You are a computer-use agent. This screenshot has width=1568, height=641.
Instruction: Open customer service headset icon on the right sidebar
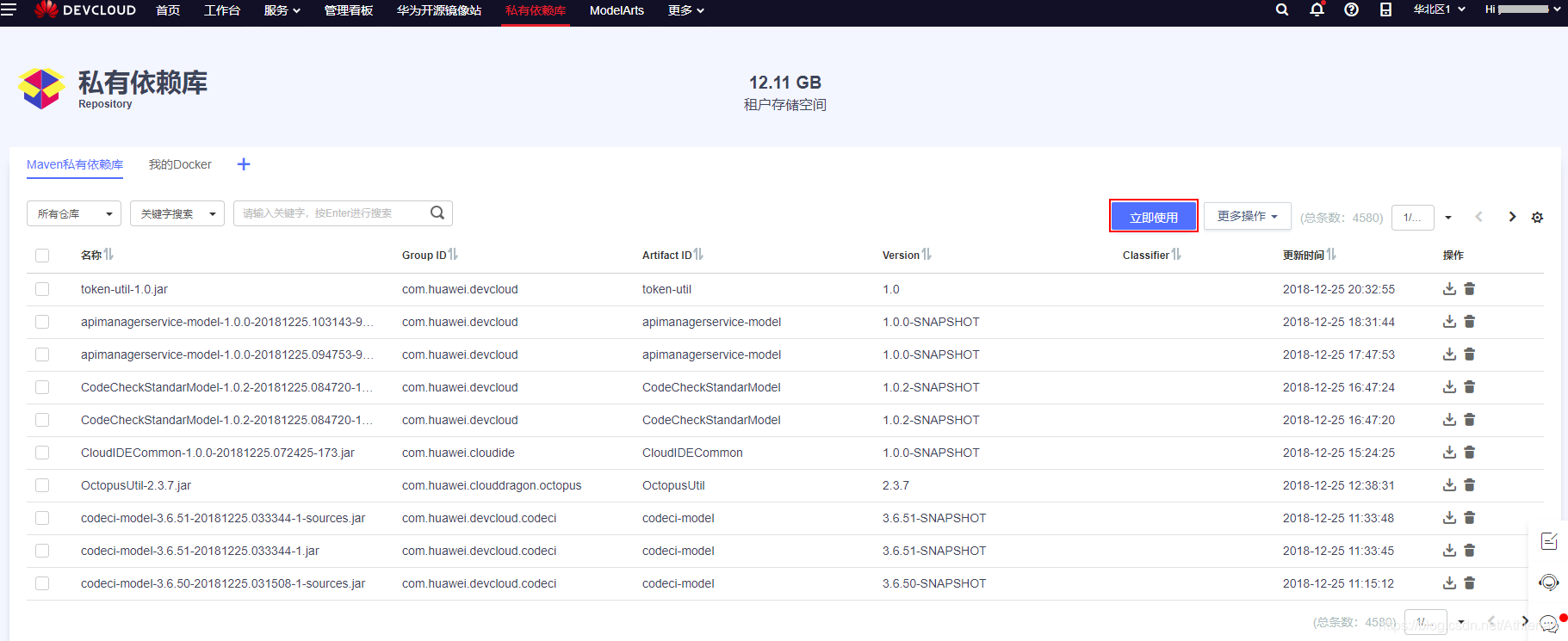tap(1549, 582)
